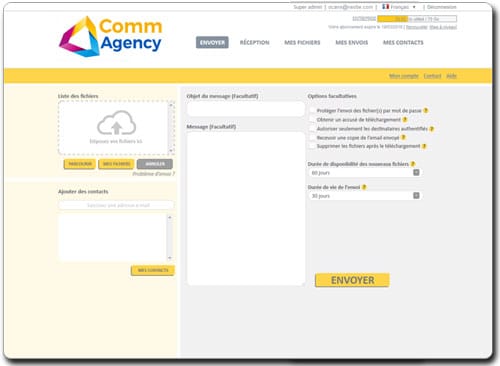This screenshot has width=500, height=366.
Task: Click the storage usage progress bar
Action: (417, 19)
